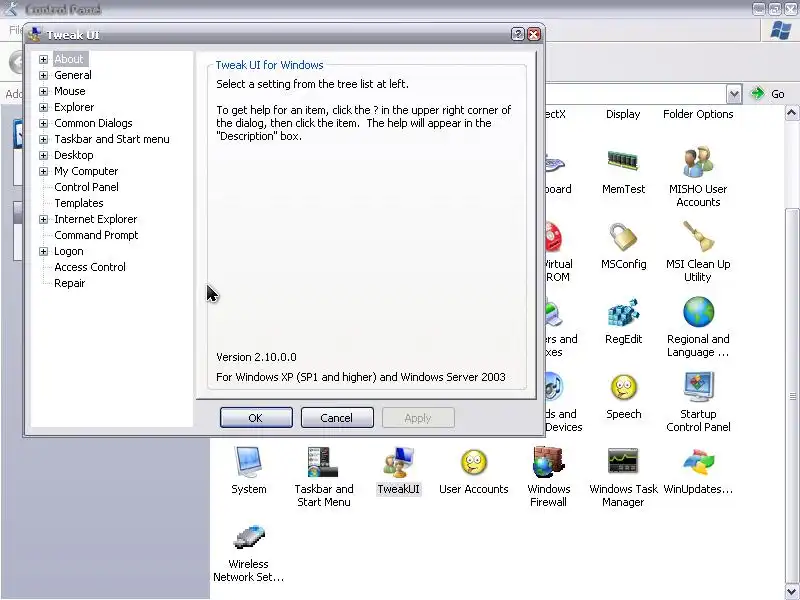This screenshot has height=600, width=800.
Task: Click the Cancel button
Action: click(x=337, y=418)
